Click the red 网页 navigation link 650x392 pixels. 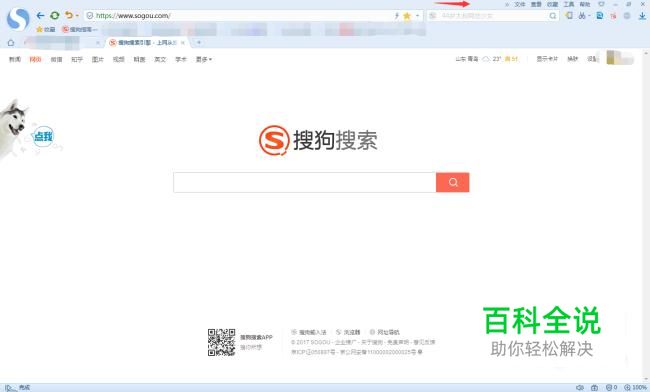click(x=35, y=59)
